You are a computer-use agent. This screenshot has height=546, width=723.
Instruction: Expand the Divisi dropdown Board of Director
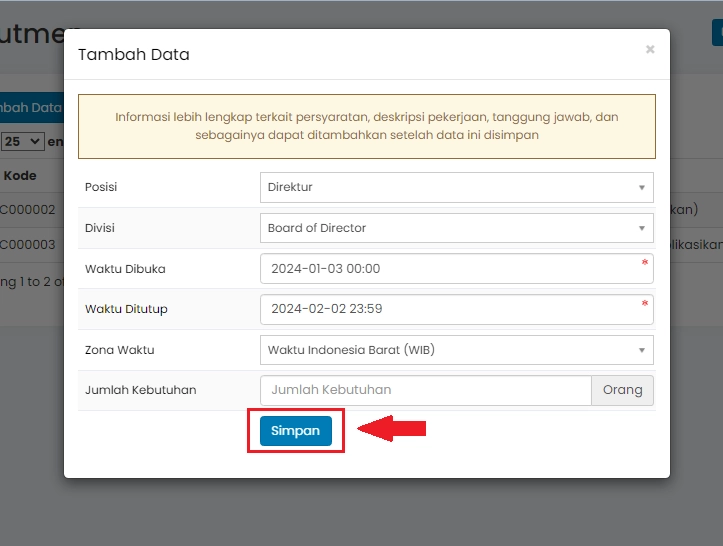[456, 228]
